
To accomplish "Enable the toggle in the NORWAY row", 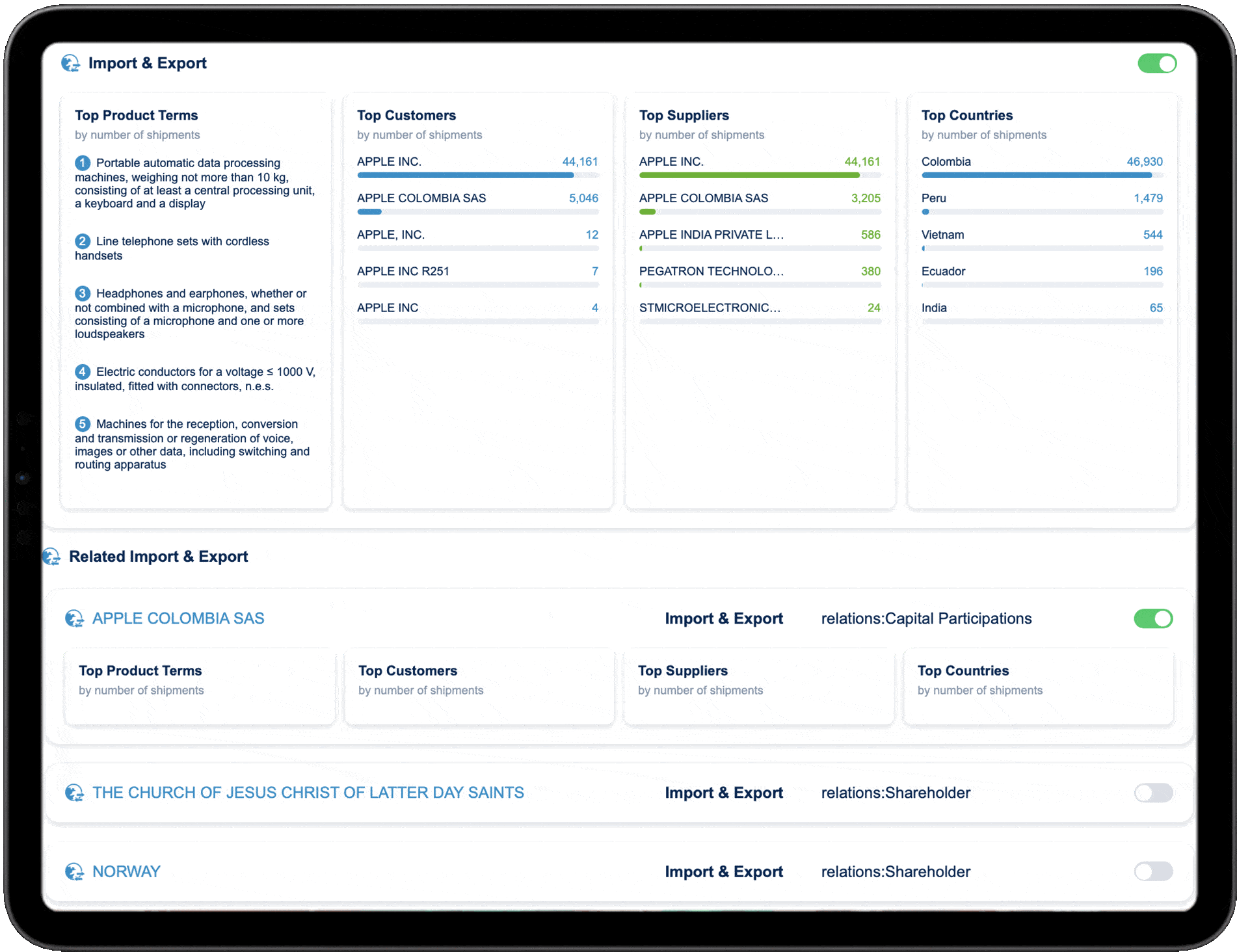I will tap(1153, 871).
